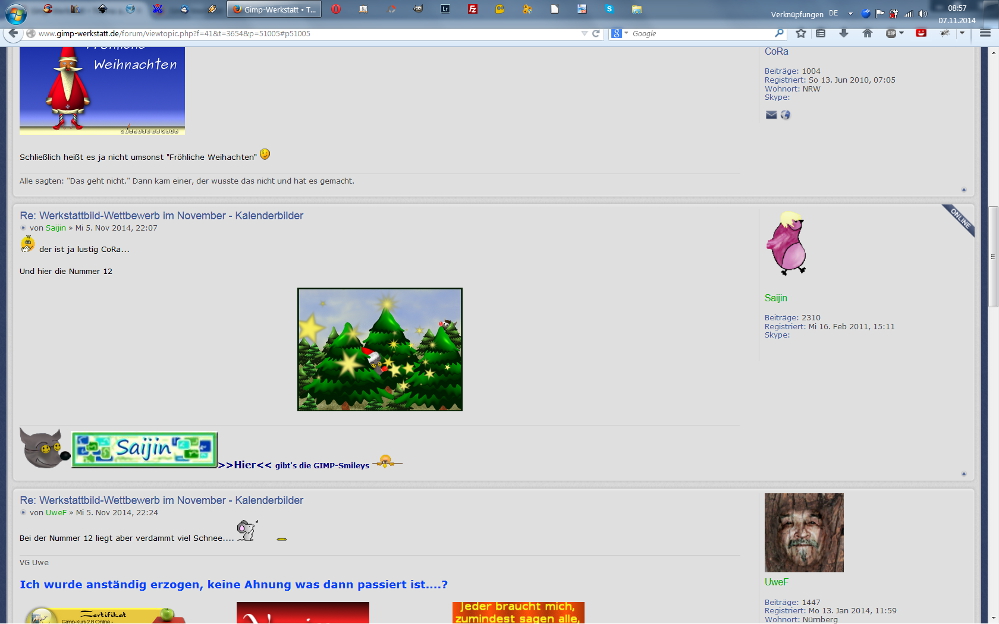
Task: Click 'Wohnort: NRW' in CoRa's profile
Action: pos(792,89)
